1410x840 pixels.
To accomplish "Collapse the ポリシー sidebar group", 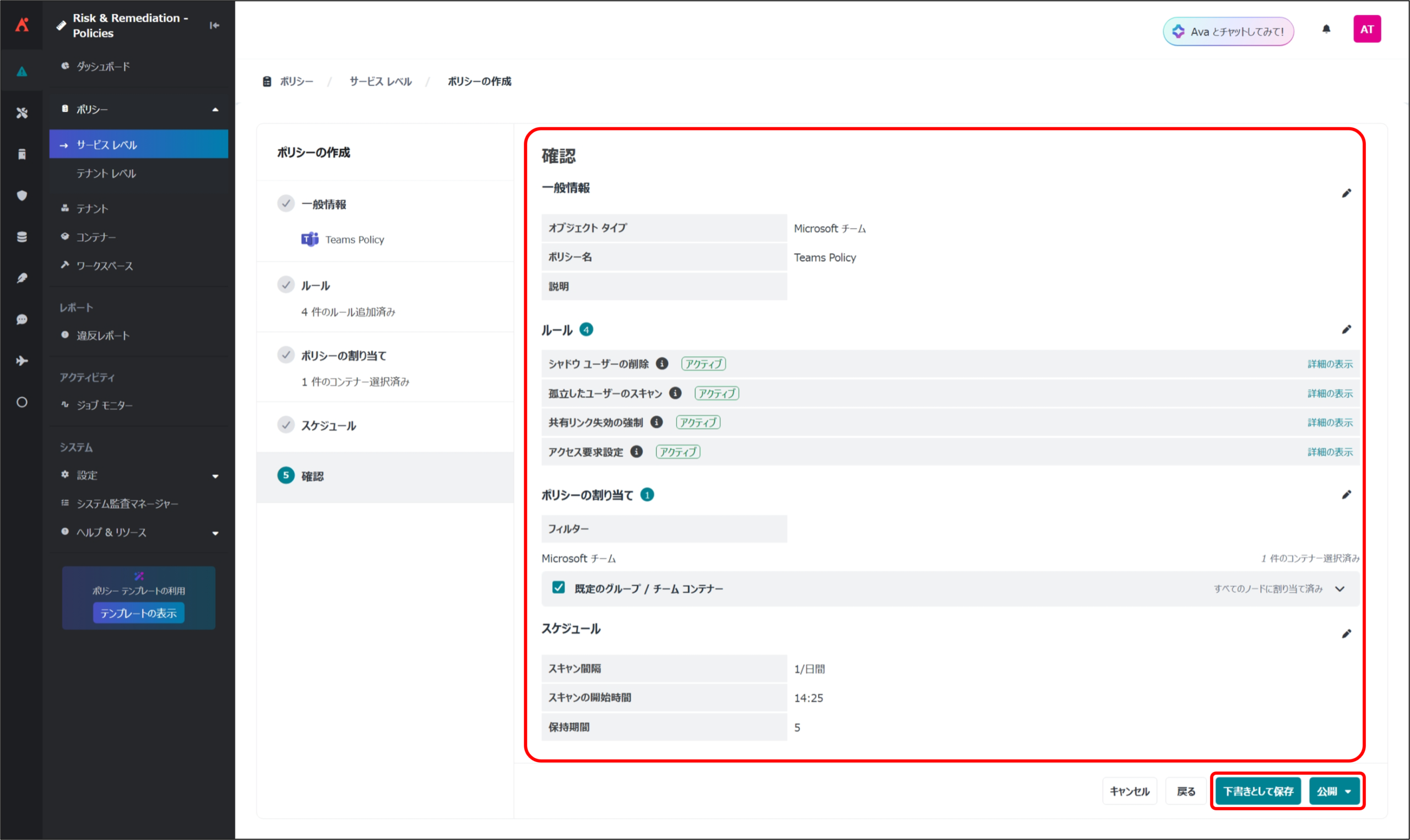I will [x=215, y=110].
